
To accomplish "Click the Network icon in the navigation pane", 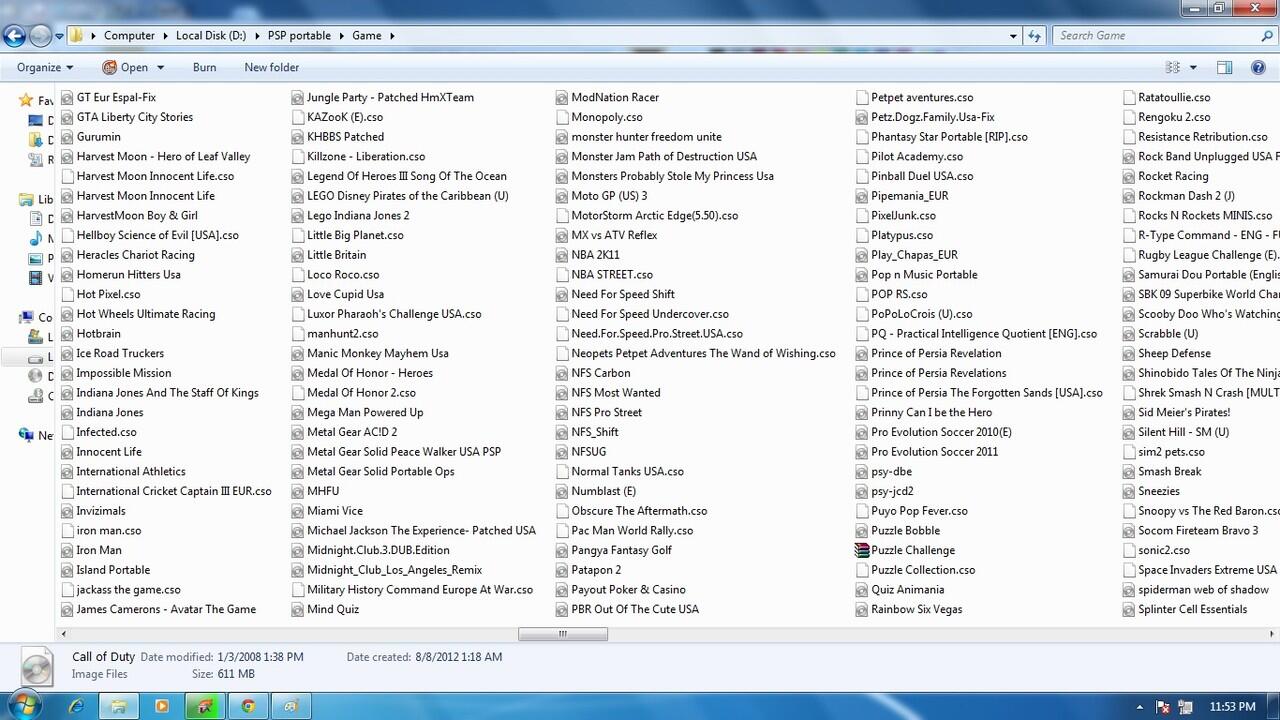I will click(x=27, y=435).
